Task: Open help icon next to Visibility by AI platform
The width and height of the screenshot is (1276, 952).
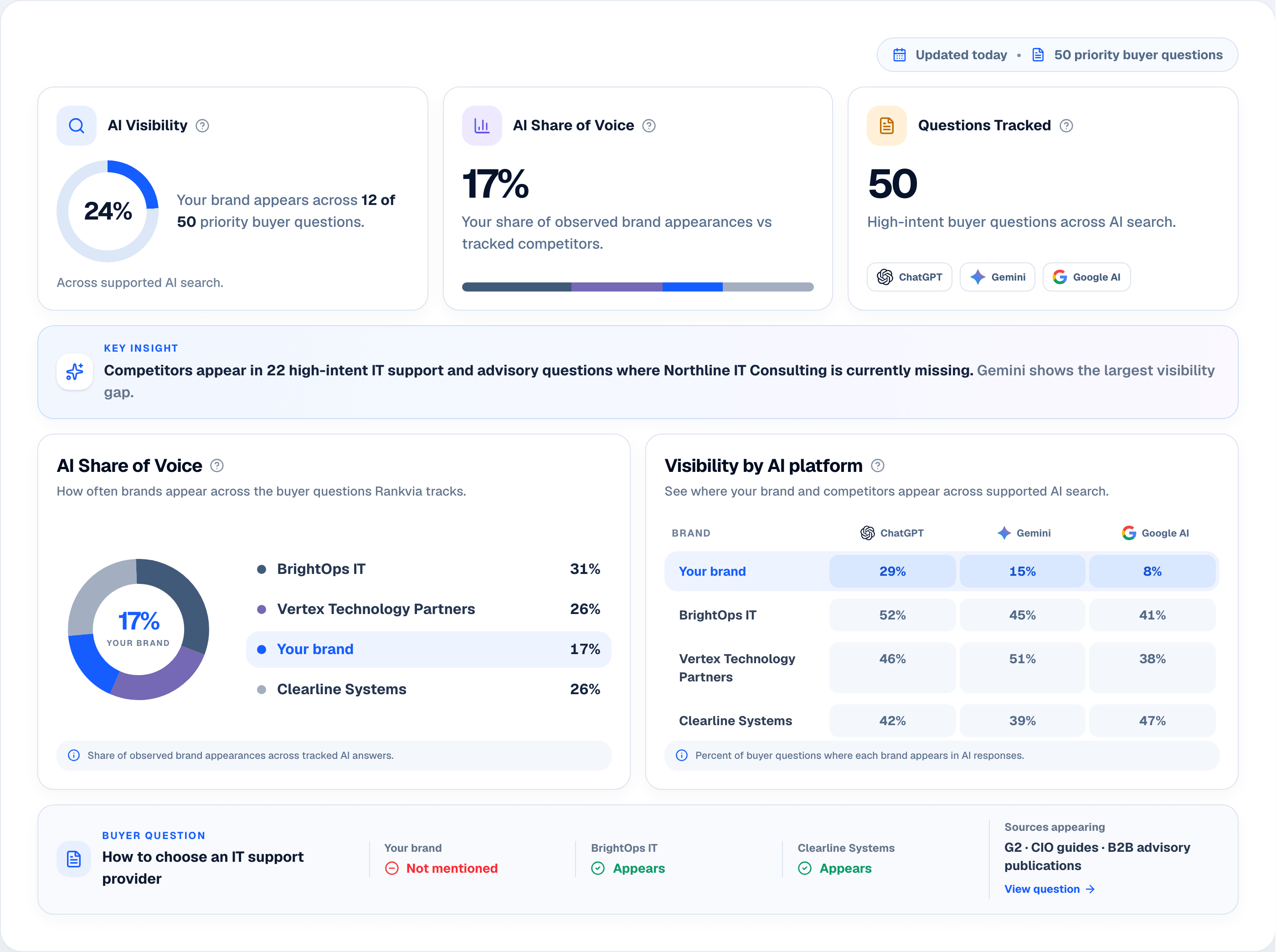Action: click(878, 466)
